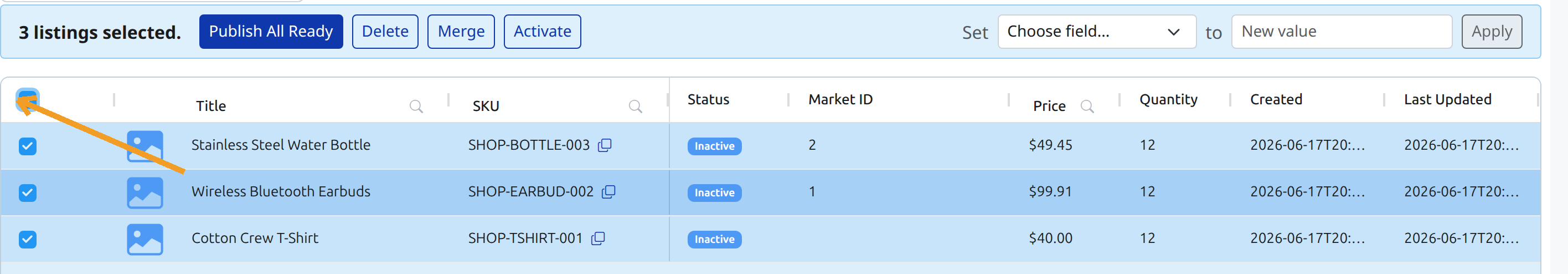Uncheck the Stainless Steel Water Bottle row
Screen dimensions: 1568x274
pyautogui.click(x=27, y=146)
